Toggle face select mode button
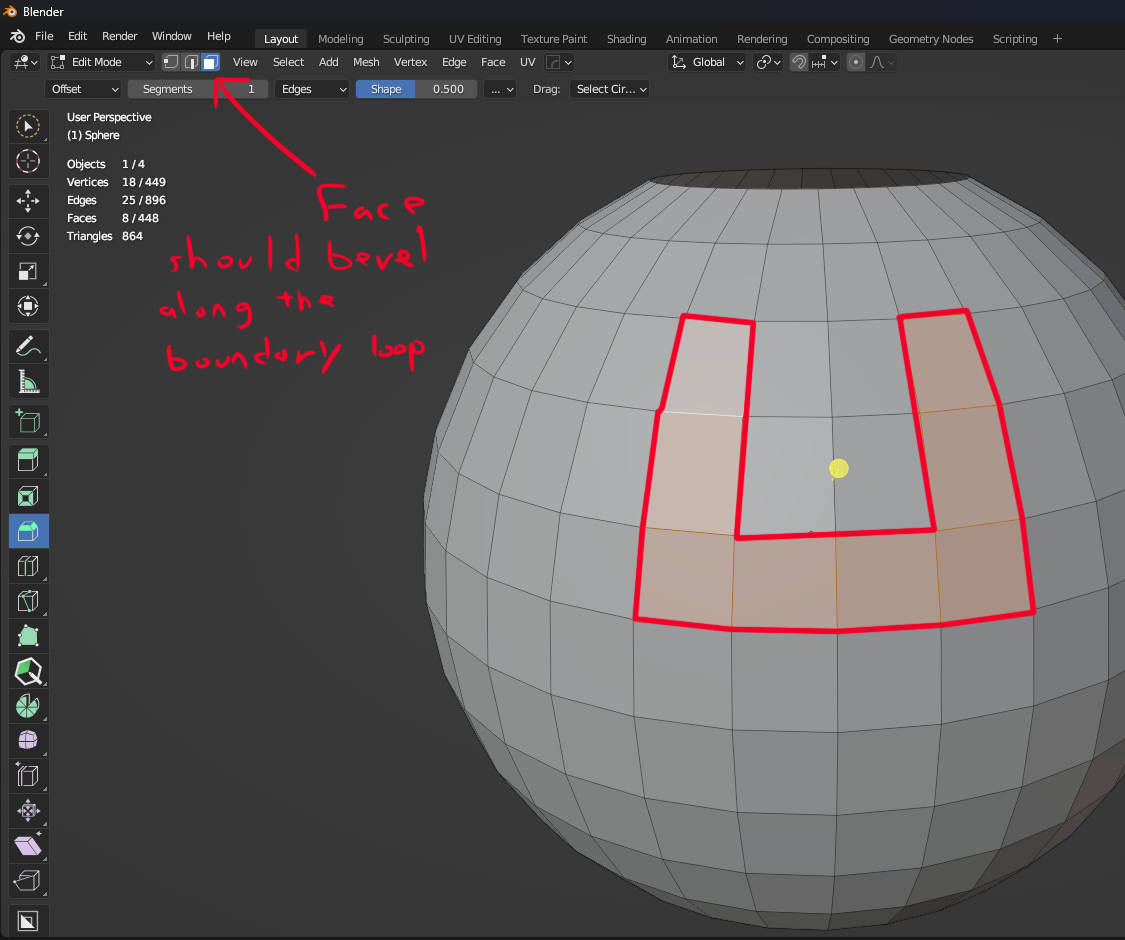The image size is (1125, 940). 211,62
